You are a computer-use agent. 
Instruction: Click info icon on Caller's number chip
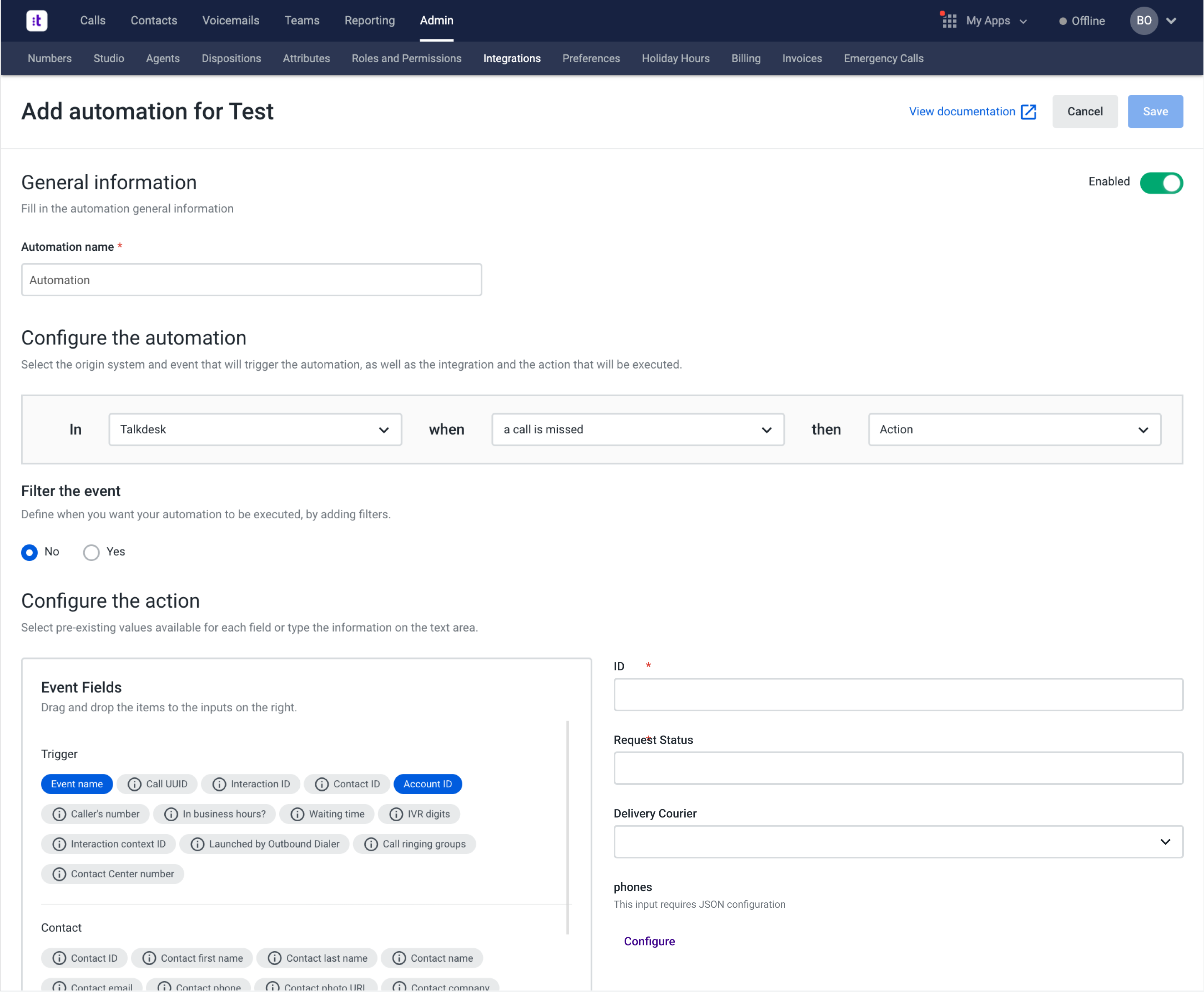point(59,814)
